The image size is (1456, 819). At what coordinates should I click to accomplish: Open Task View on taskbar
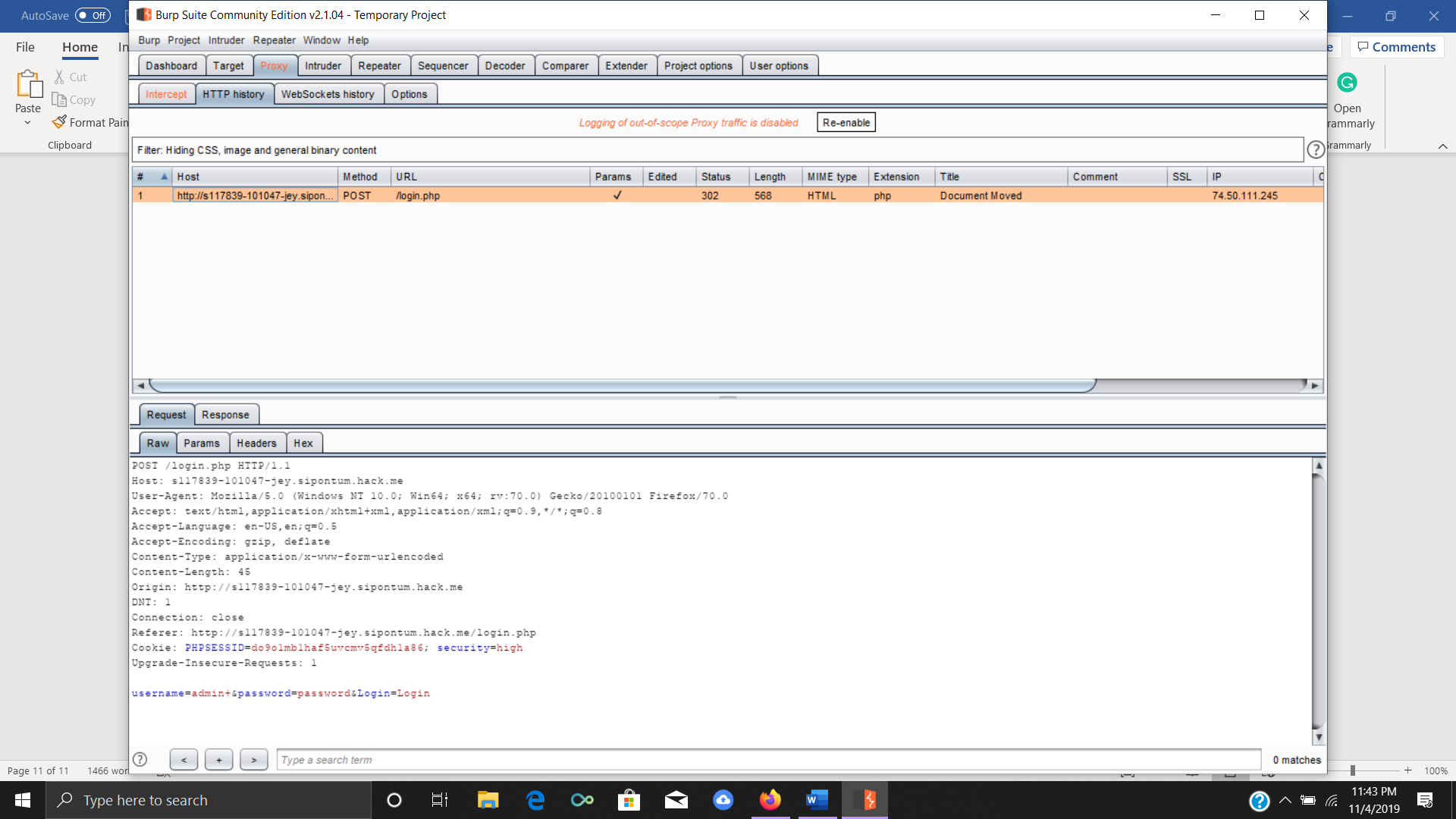(x=440, y=800)
